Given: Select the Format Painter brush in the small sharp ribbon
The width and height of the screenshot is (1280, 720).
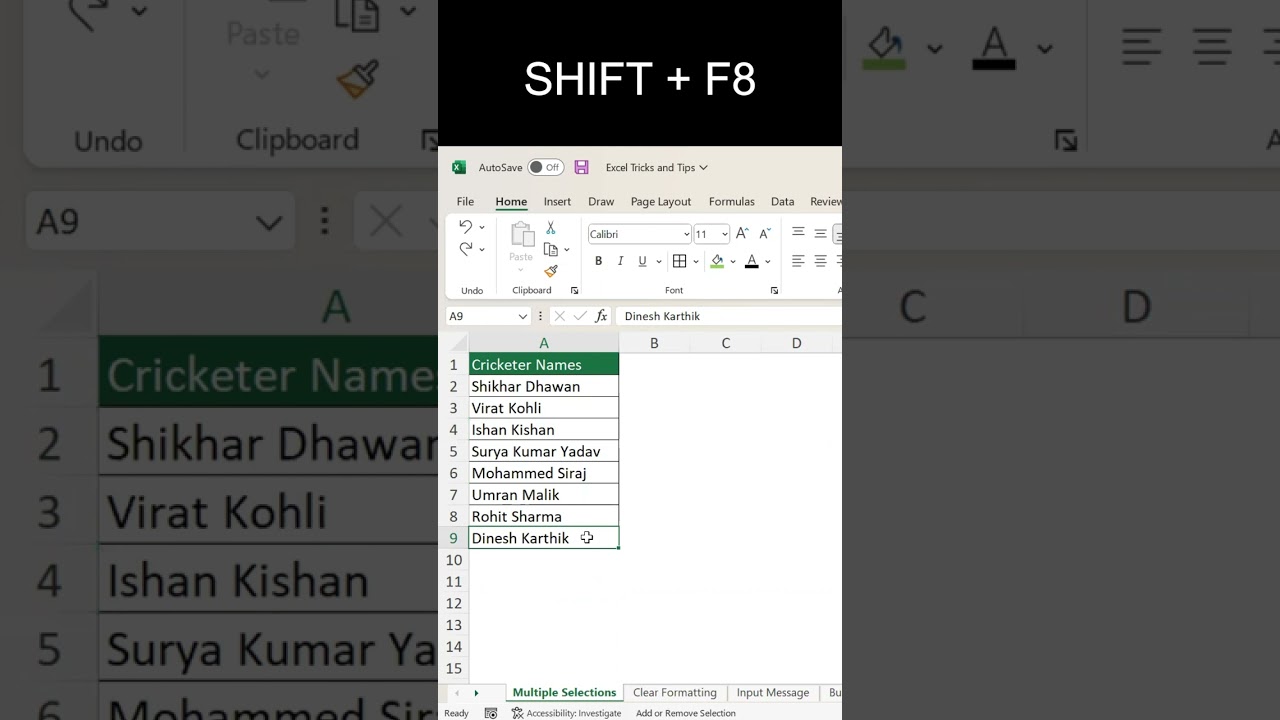Looking at the screenshot, I should click(551, 271).
